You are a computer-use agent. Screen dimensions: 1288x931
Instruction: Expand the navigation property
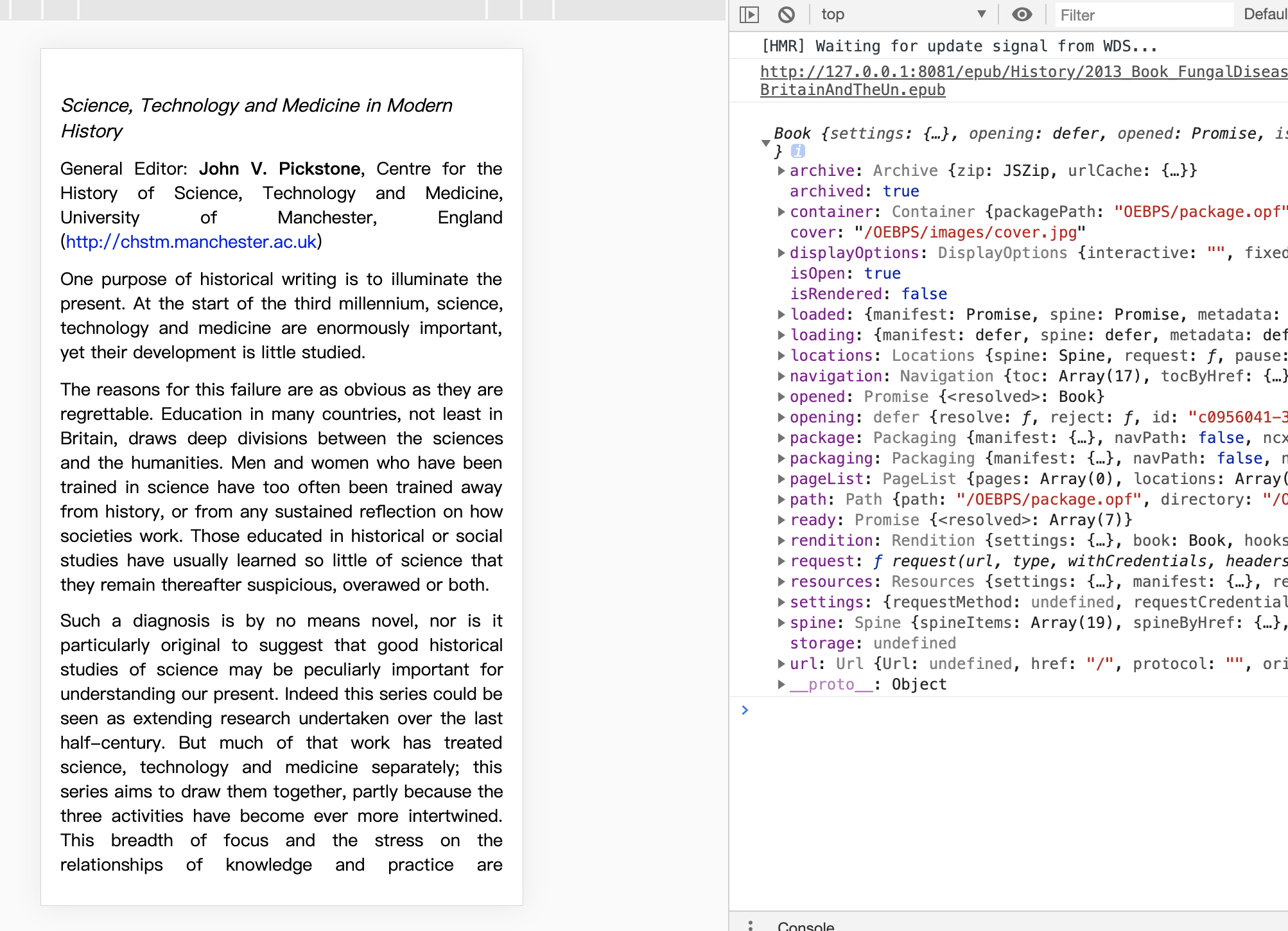[781, 376]
